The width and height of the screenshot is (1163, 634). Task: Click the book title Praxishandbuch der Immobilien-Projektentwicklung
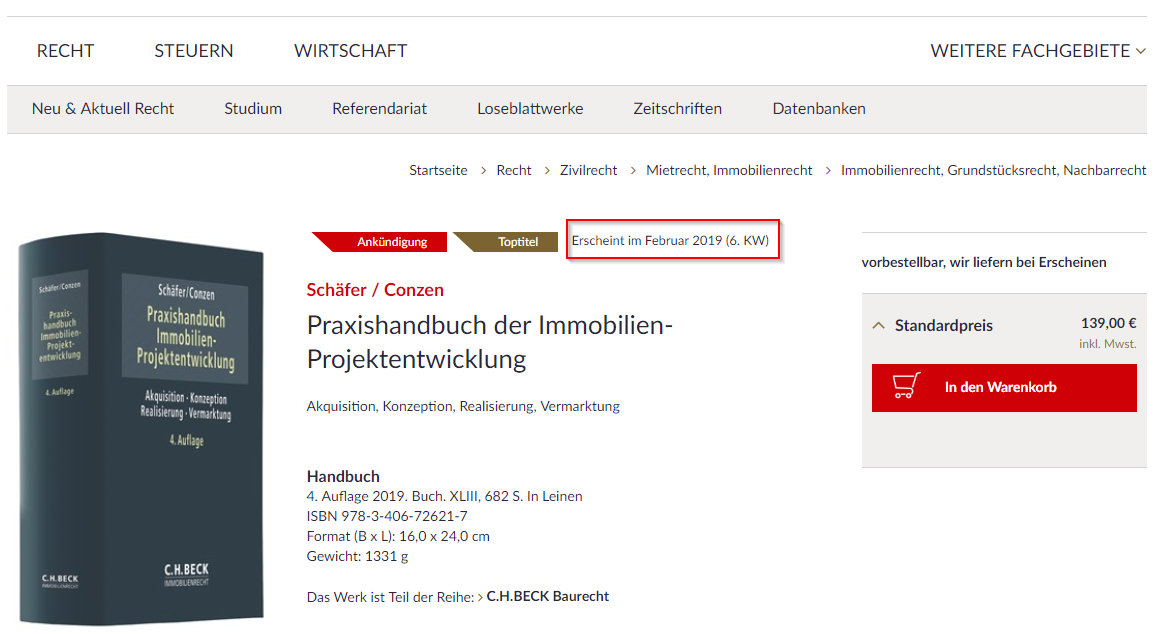pos(490,342)
